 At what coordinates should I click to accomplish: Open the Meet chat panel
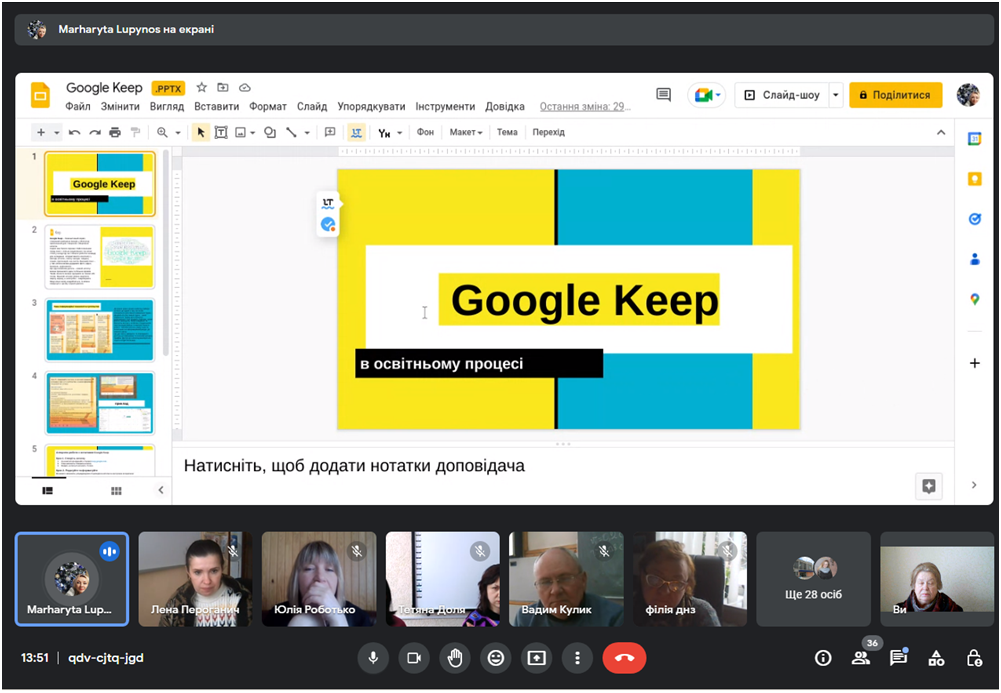[x=898, y=658]
